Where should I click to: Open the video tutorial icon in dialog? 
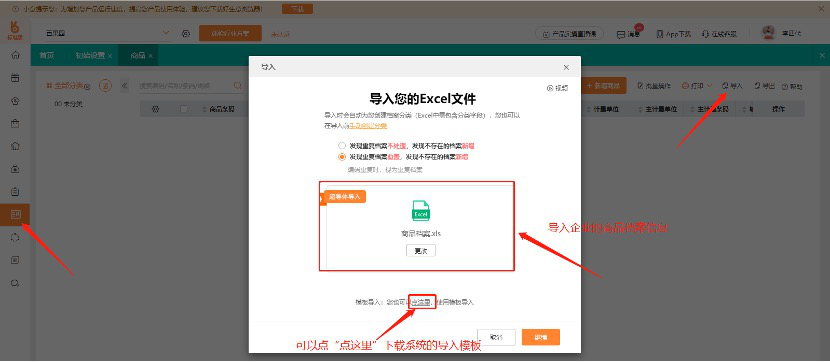tap(550, 88)
